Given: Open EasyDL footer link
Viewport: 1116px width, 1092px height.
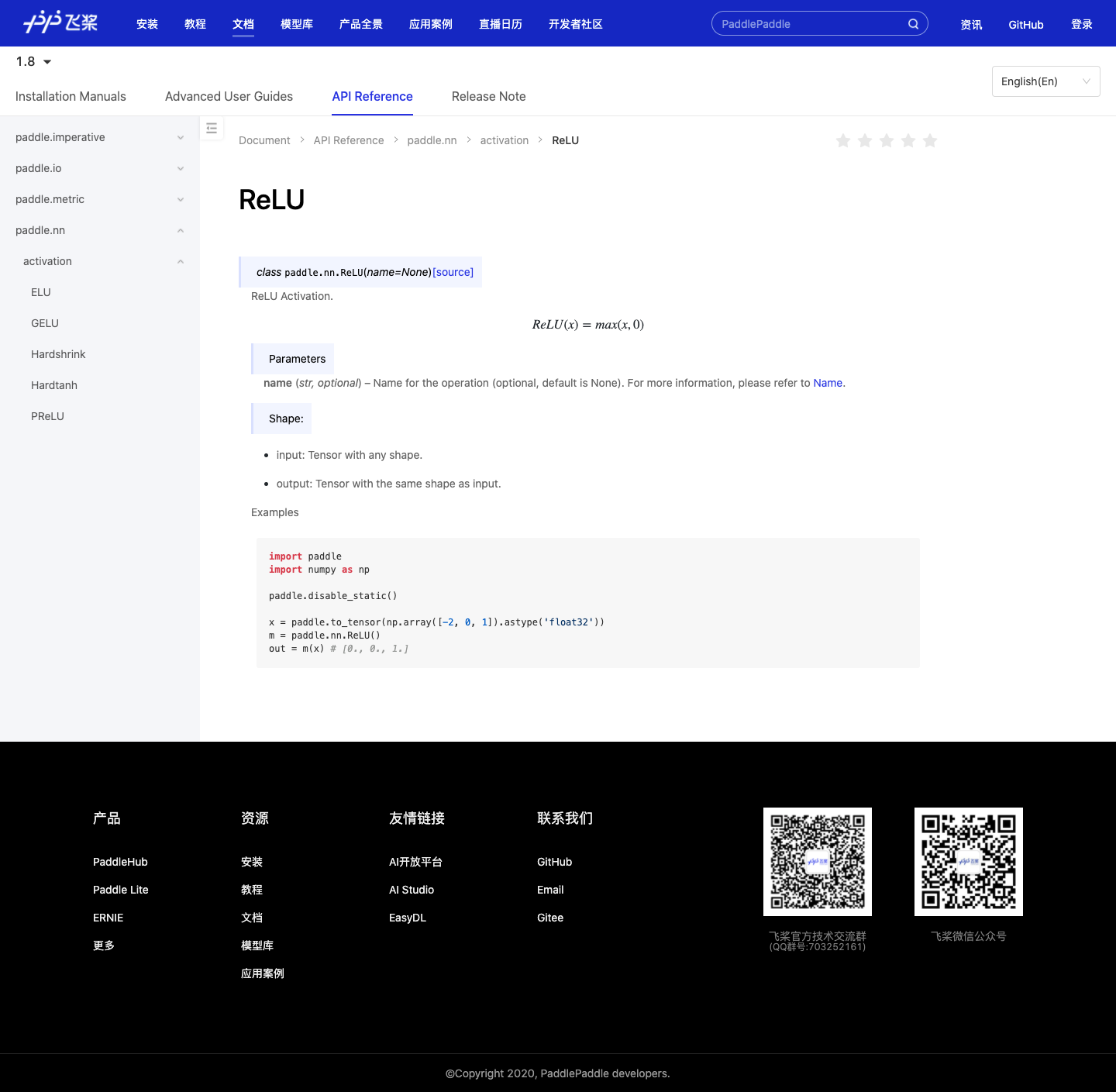Looking at the screenshot, I should coord(408,918).
